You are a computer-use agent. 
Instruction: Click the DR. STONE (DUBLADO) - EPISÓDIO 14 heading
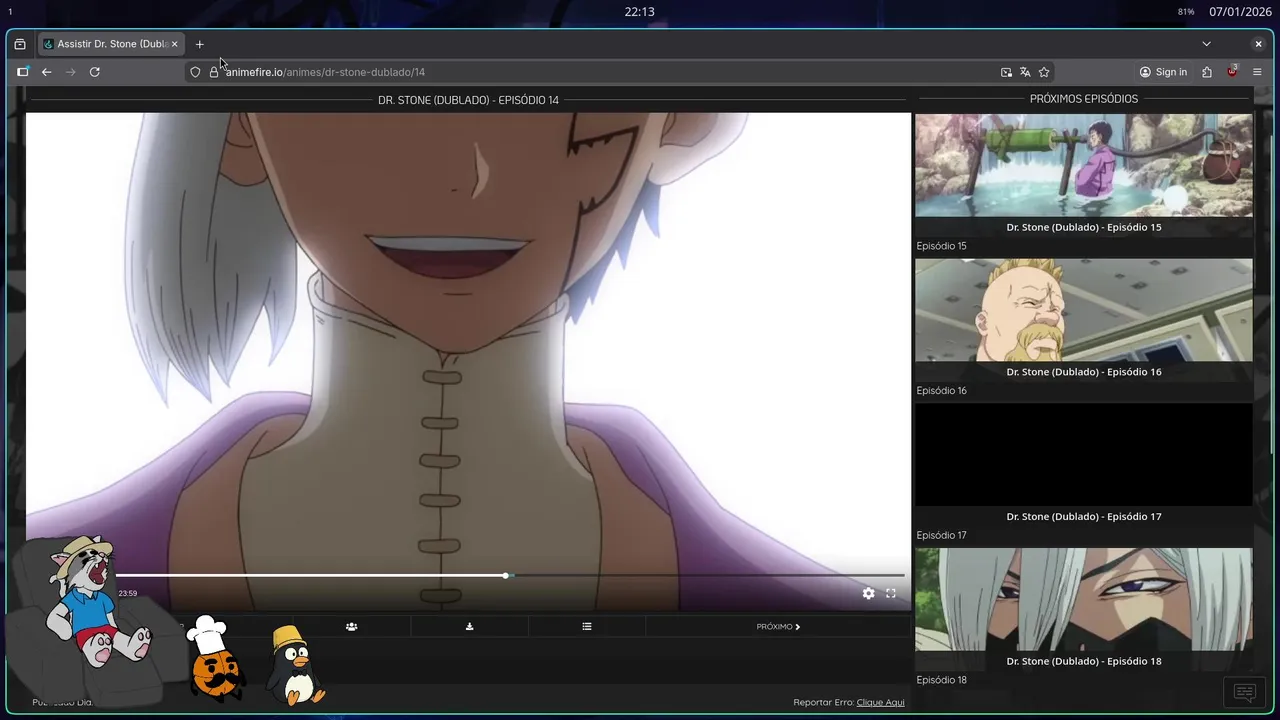468,100
